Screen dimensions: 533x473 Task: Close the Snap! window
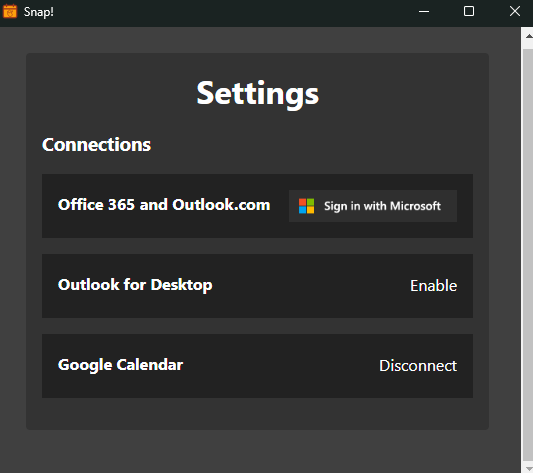tap(514, 12)
